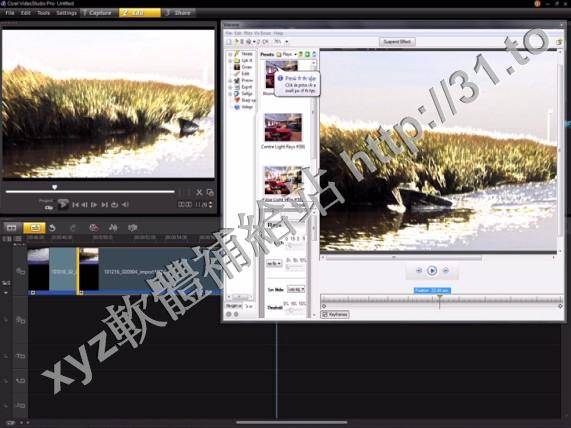Click the enlarge preview window icon

click(x=210, y=192)
